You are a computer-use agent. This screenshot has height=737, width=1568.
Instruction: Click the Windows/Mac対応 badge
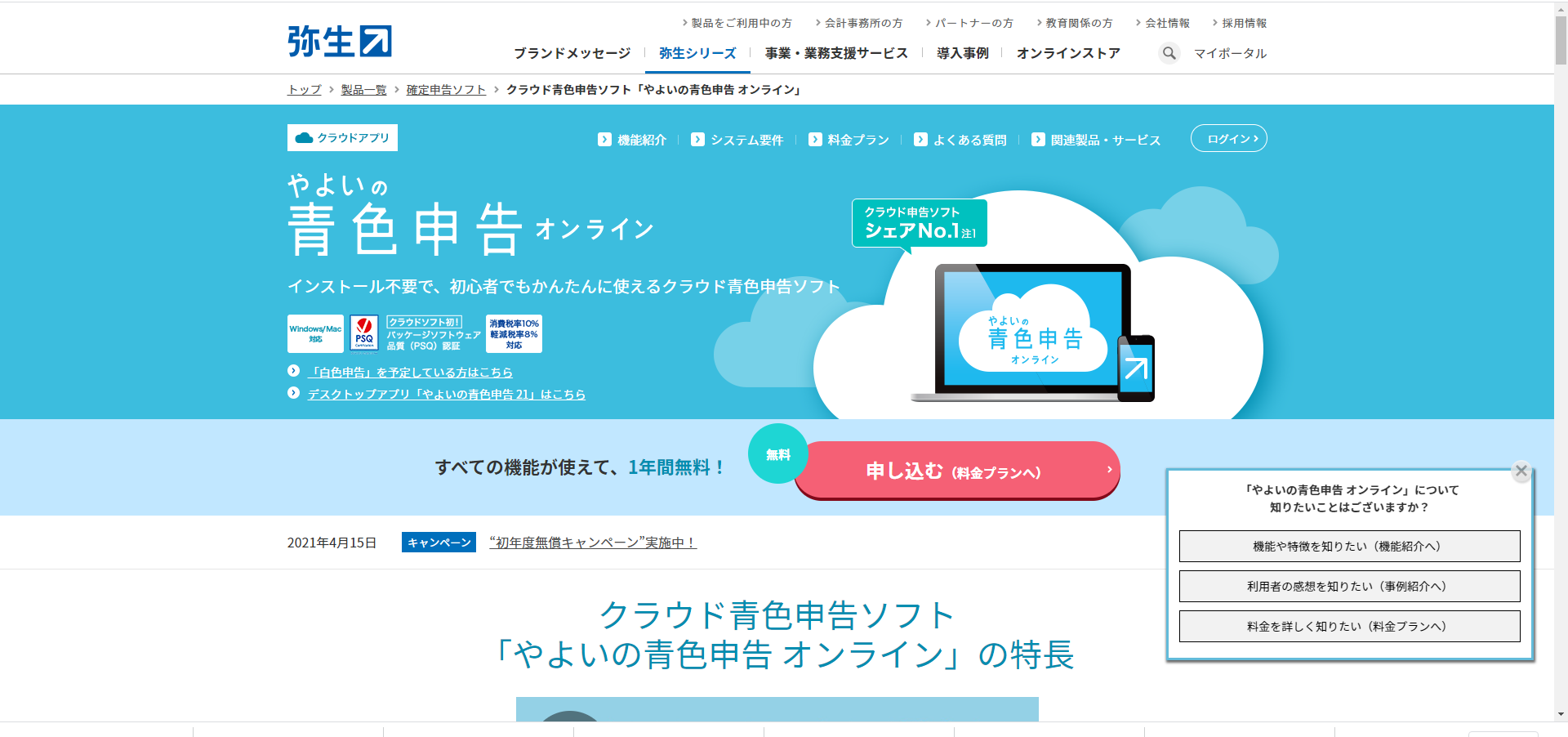tap(314, 333)
